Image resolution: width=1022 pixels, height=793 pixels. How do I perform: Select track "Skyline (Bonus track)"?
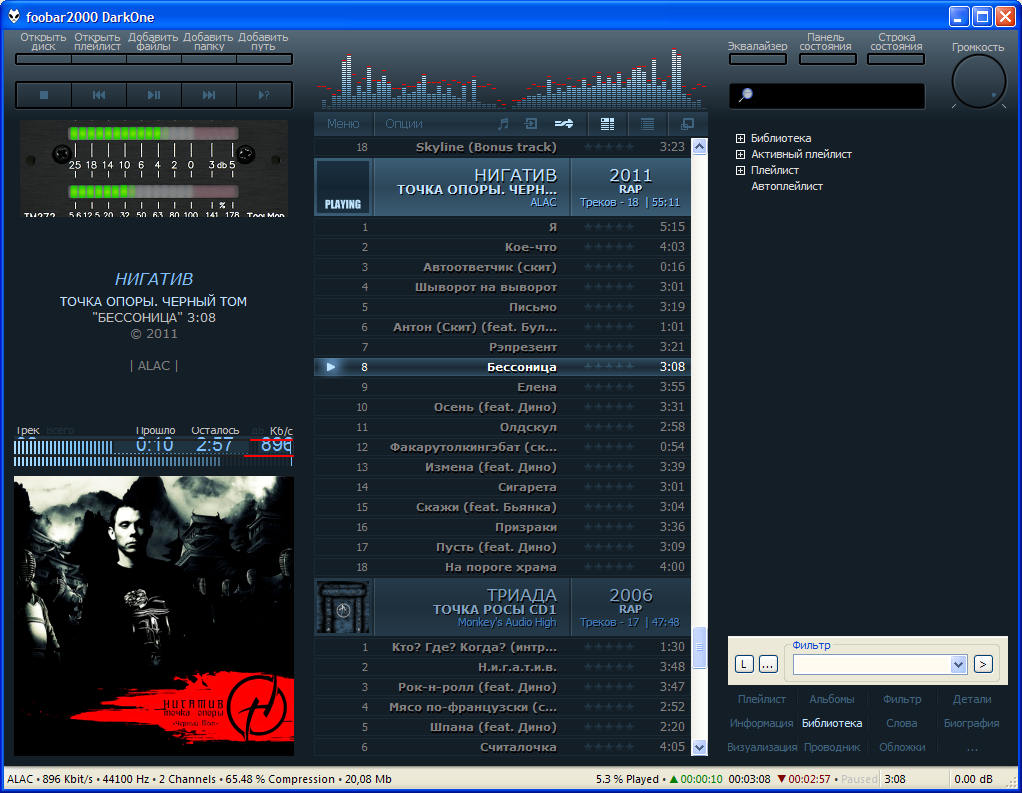pyautogui.click(x=502, y=147)
